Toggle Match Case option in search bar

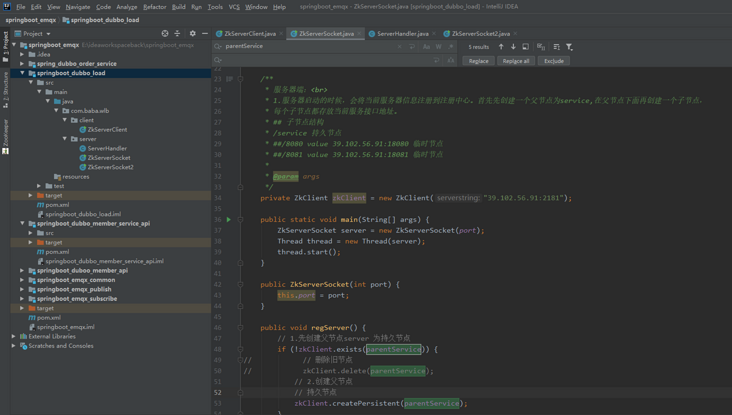pyautogui.click(x=426, y=46)
